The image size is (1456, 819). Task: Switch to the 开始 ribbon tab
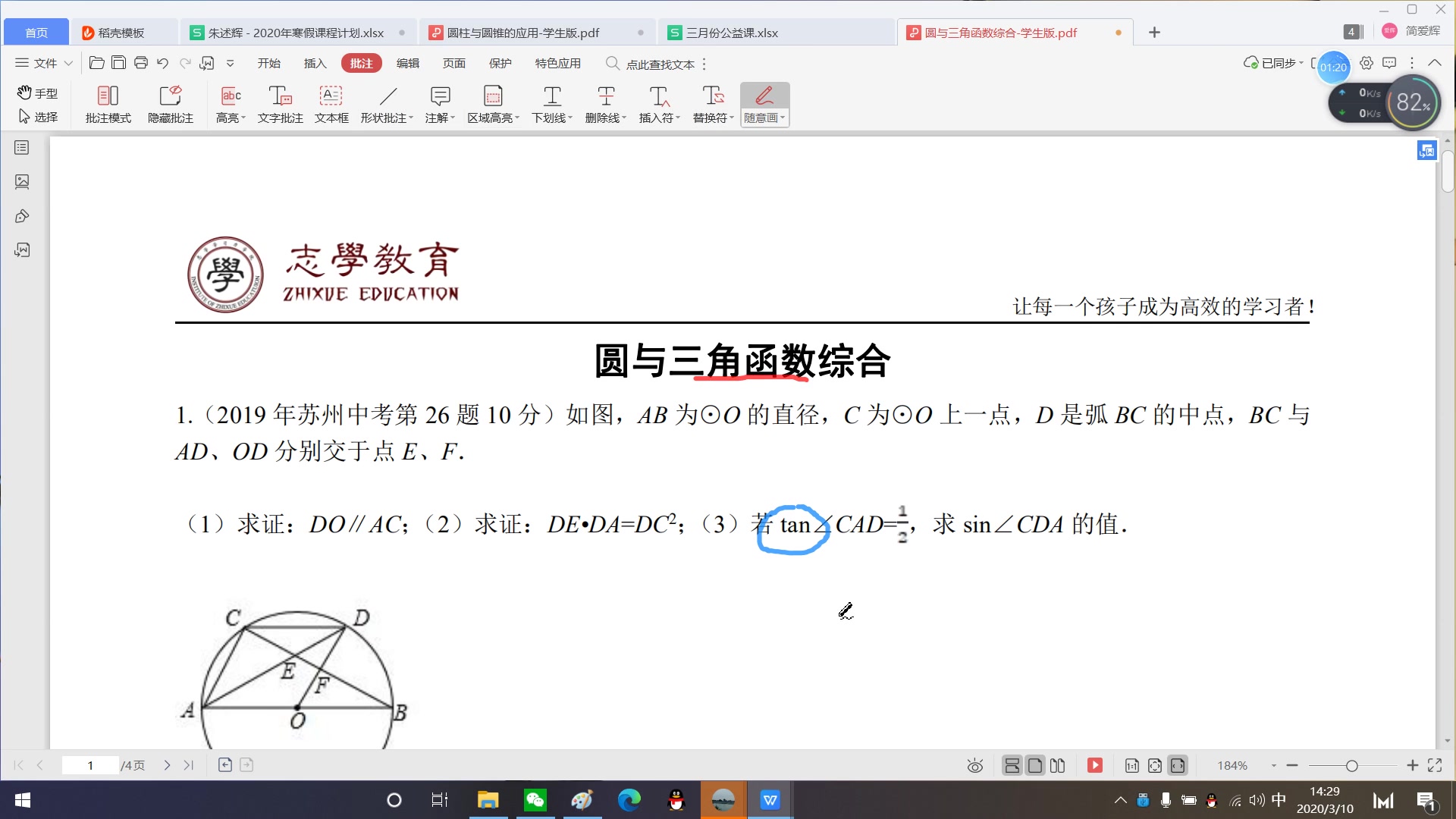(269, 64)
